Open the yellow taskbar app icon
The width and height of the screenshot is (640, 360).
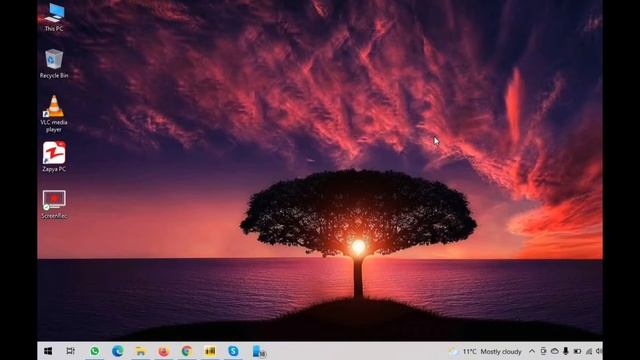(x=210, y=351)
